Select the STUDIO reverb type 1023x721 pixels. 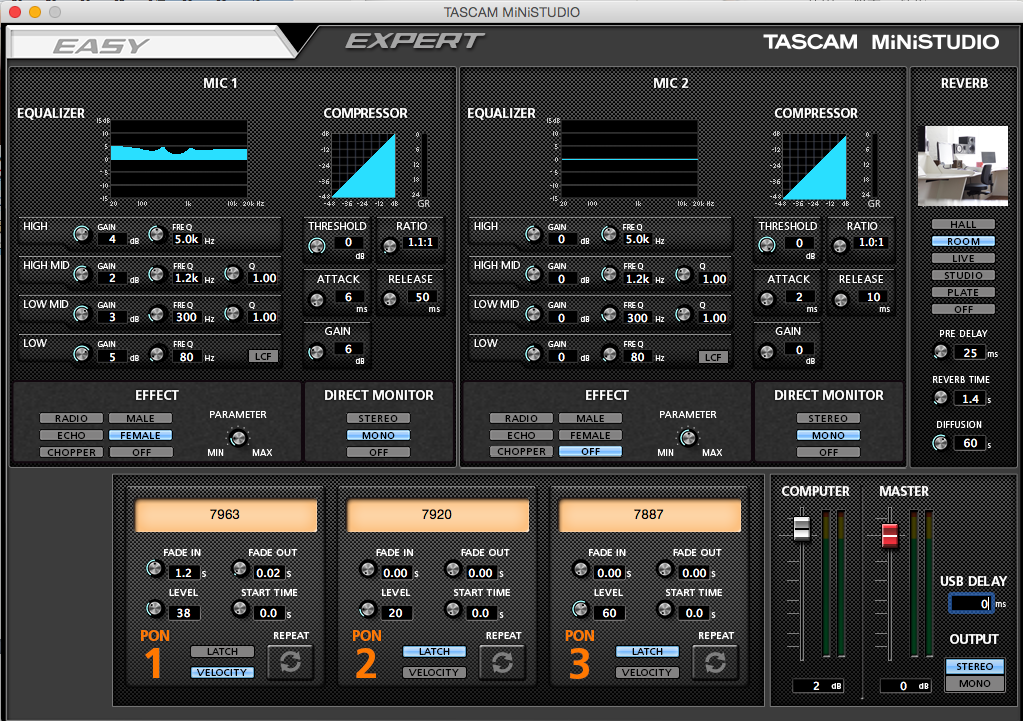click(963, 275)
